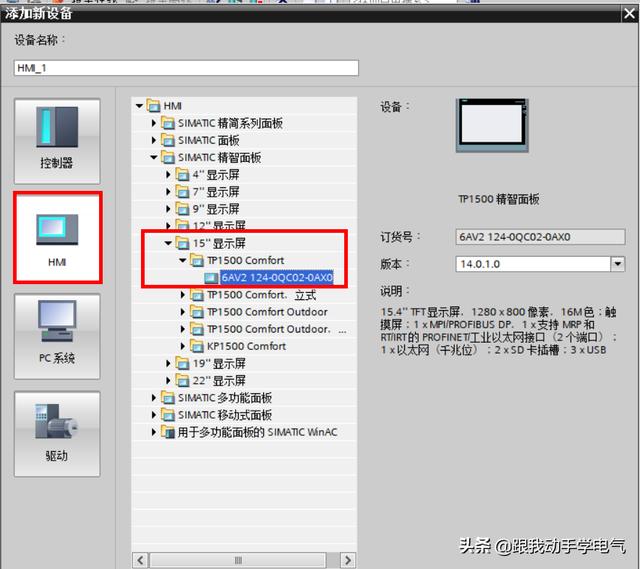Click the SIMATIC 面板 folder icon
The width and height of the screenshot is (640, 569).
168,140
